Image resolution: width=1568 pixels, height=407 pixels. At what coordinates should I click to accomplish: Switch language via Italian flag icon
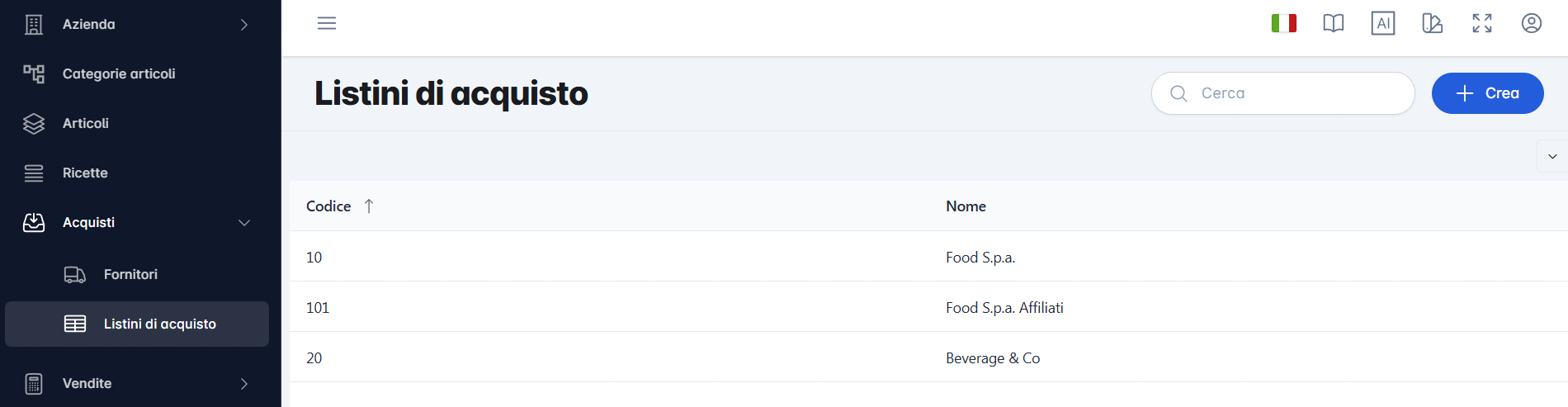pyautogui.click(x=1284, y=23)
